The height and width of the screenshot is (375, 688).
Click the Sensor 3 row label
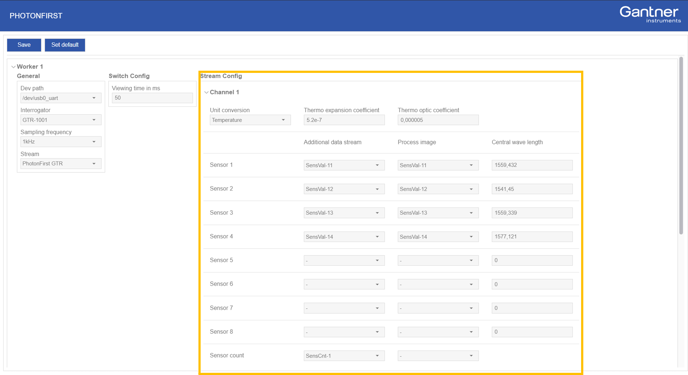221,213
